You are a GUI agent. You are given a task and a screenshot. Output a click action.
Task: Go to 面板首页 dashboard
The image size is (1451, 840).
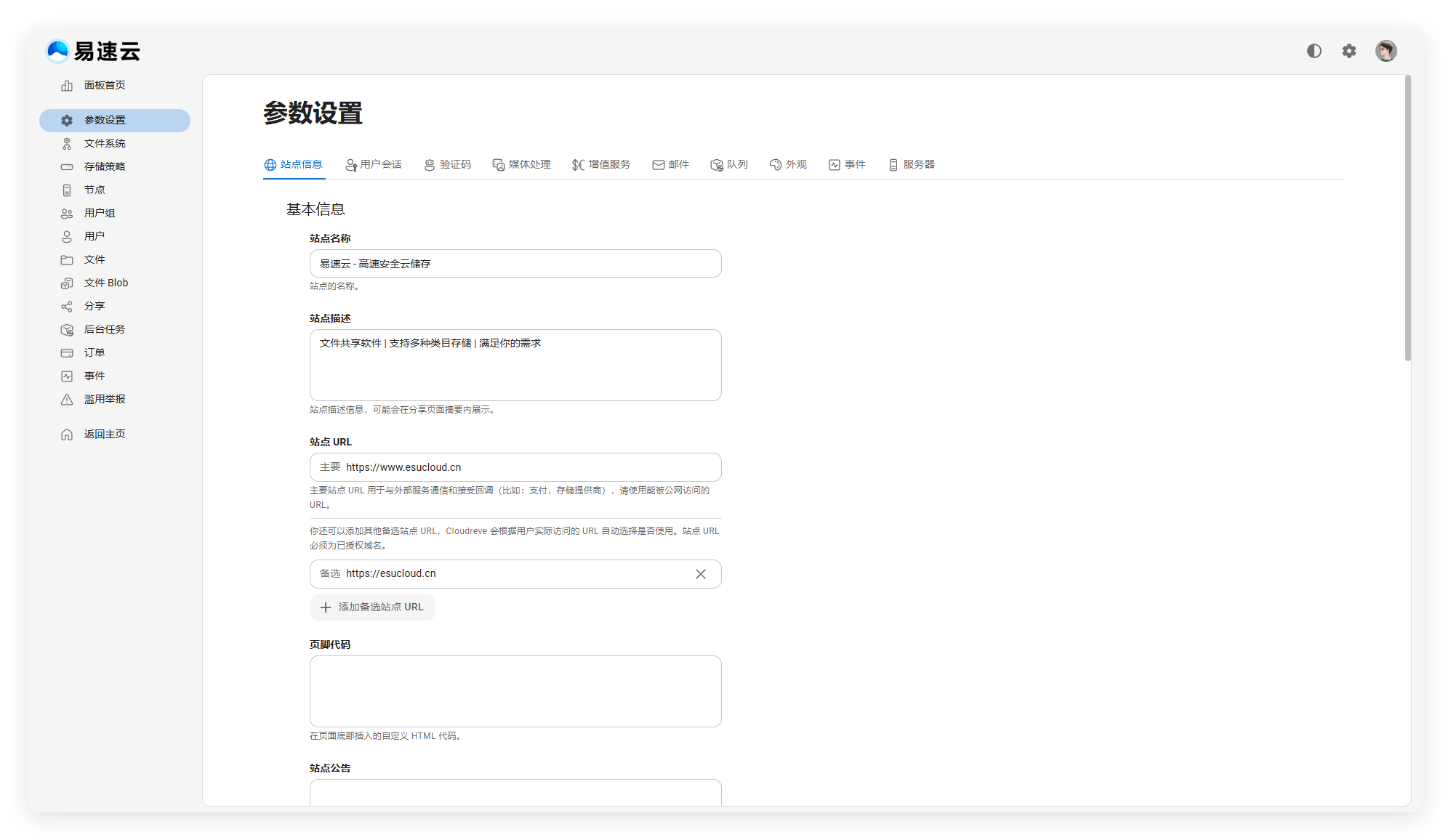(104, 85)
